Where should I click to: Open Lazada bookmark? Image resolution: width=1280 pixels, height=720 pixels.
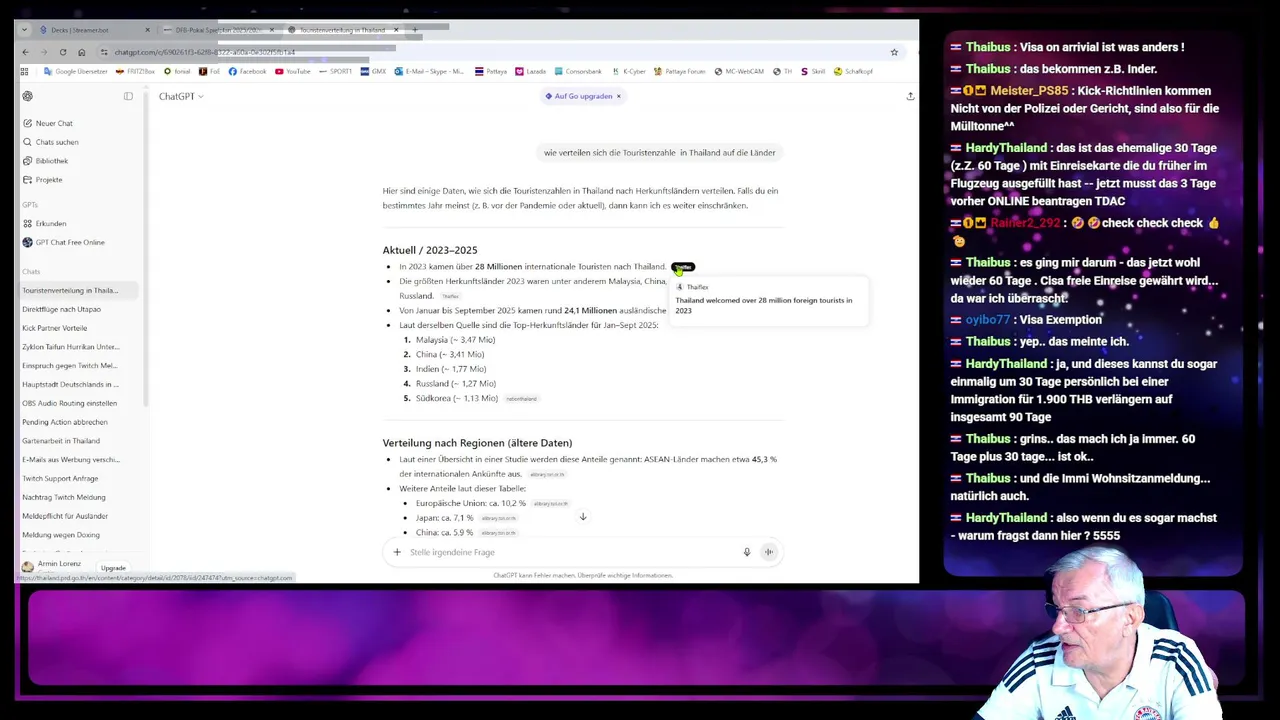click(x=530, y=71)
